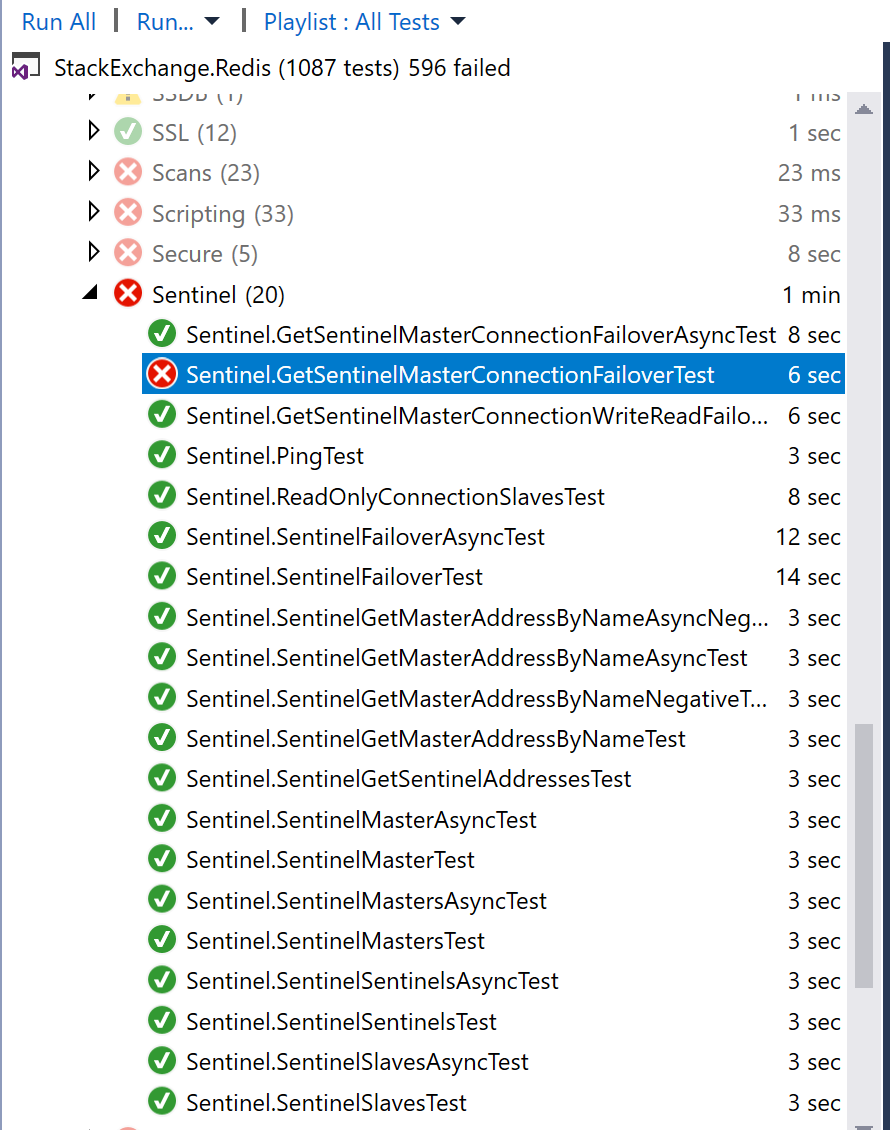
Task: Click passed icon of Sentinel.SentinelFailoverTest
Action: (x=161, y=576)
